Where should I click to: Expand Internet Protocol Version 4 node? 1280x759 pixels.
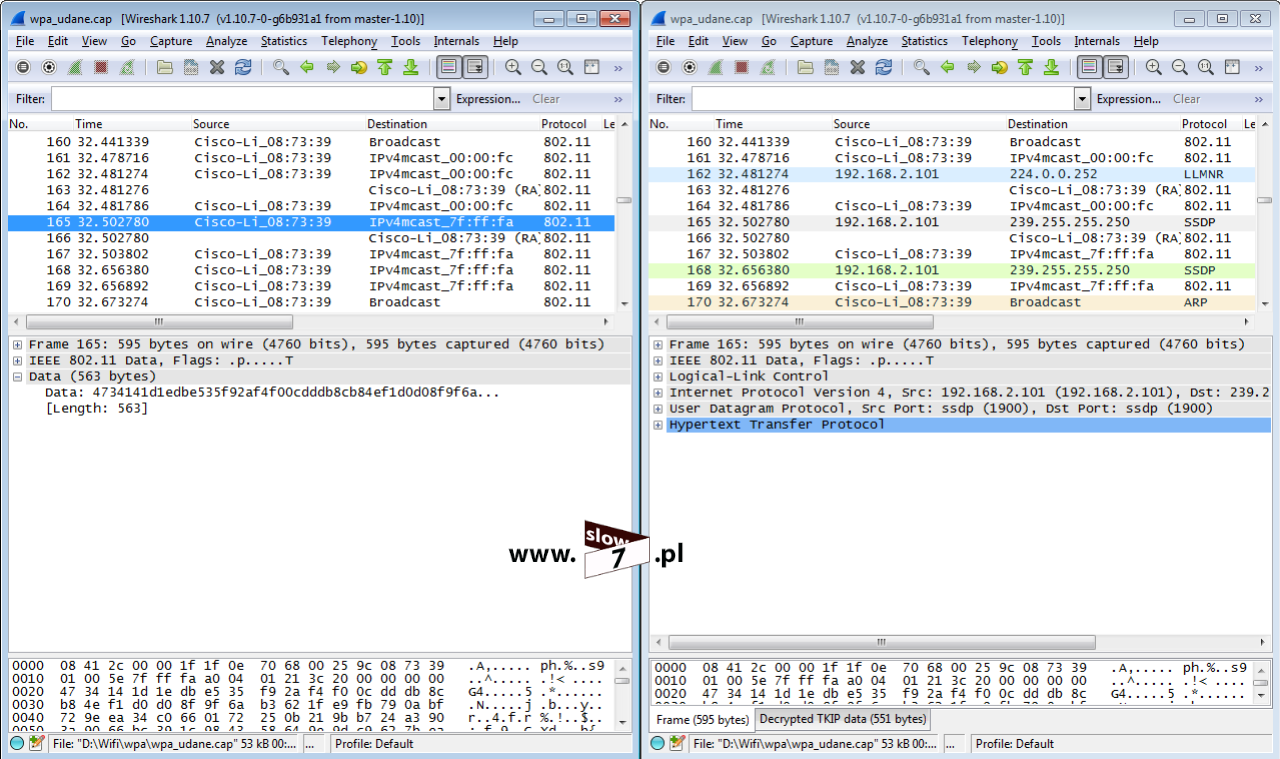pyautogui.click(x=658, y=392)
